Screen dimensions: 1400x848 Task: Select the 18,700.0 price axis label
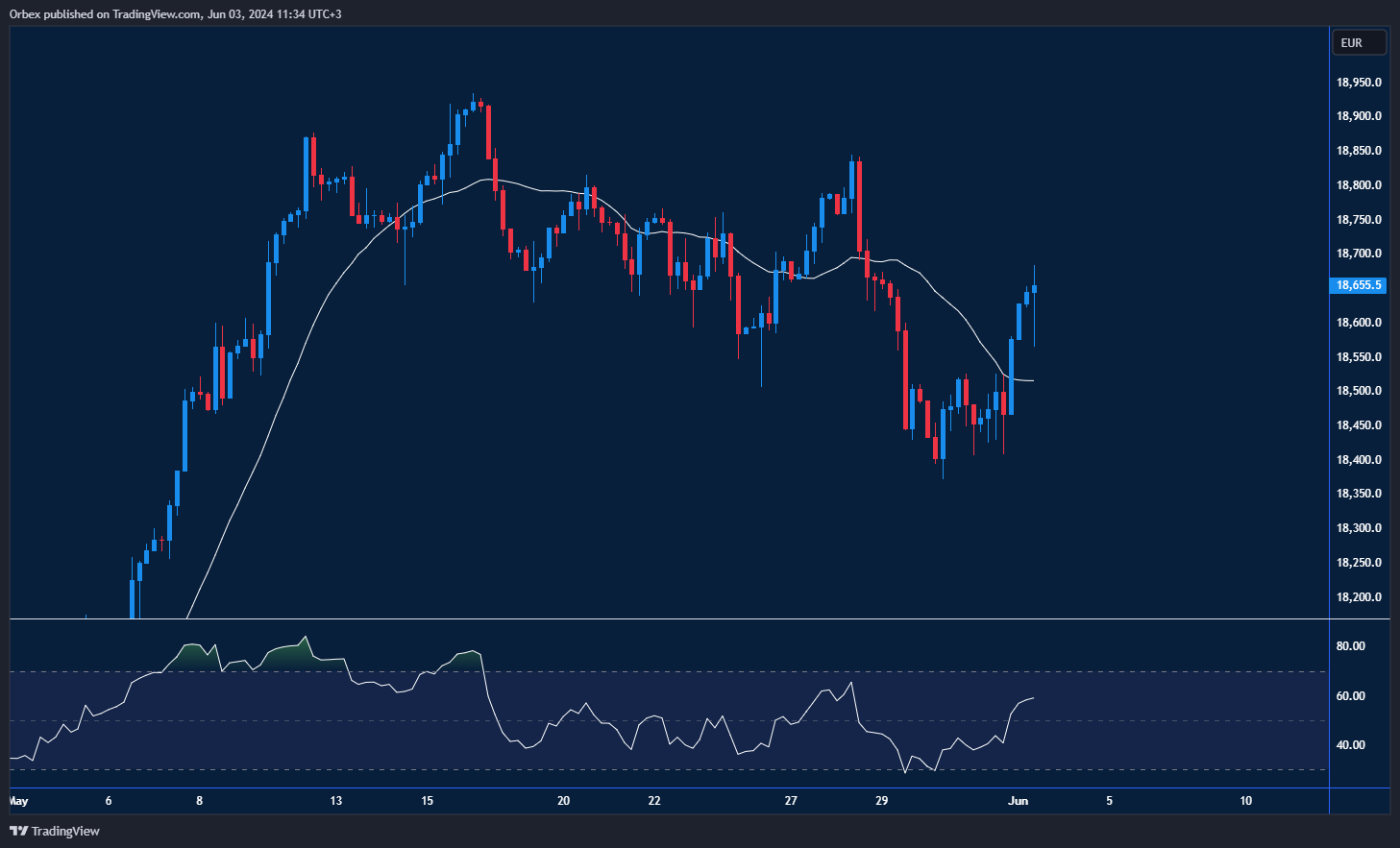click(x=1359, y=254)
